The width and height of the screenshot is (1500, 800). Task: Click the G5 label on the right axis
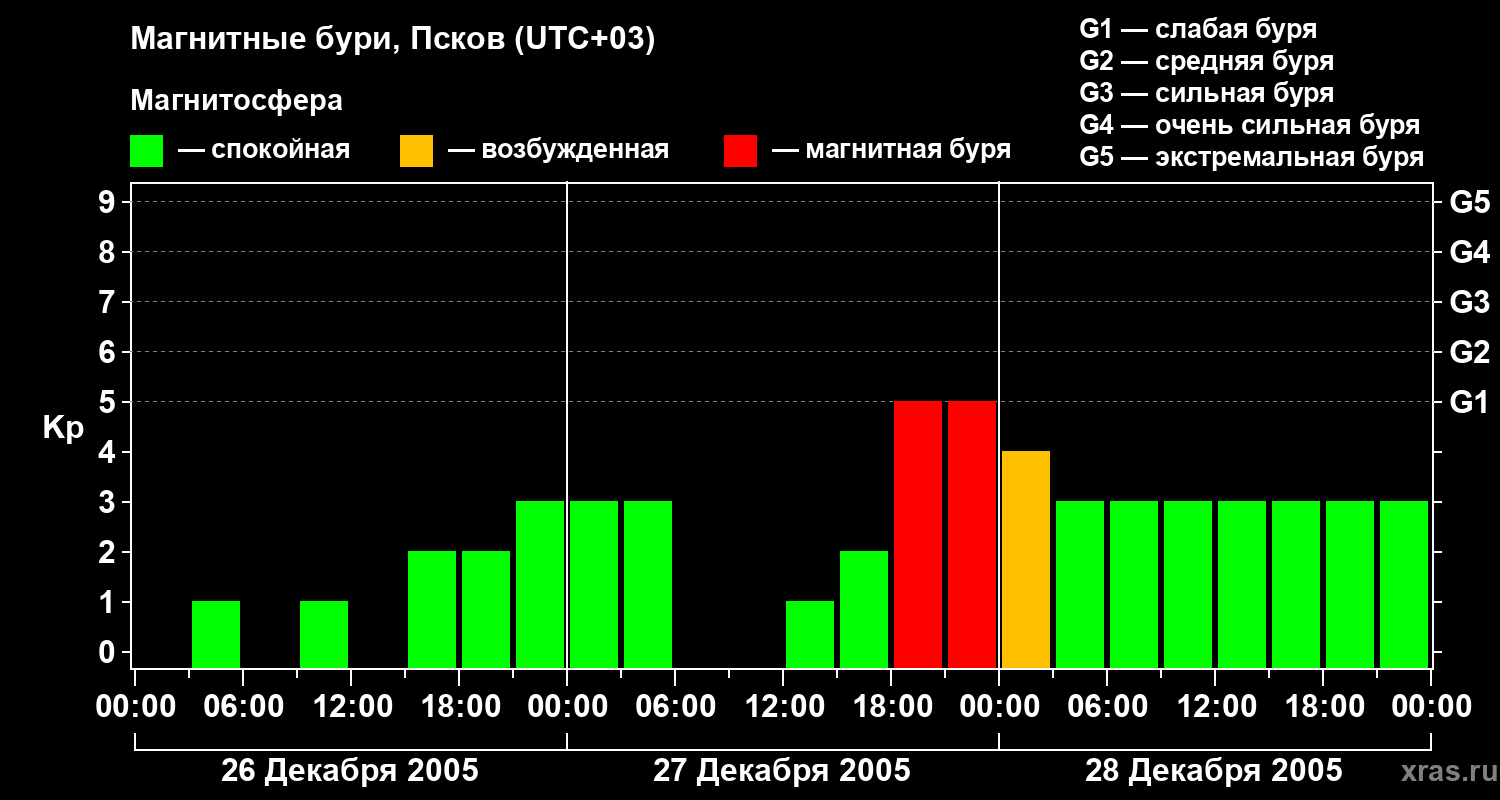[x=1470, y=202]
